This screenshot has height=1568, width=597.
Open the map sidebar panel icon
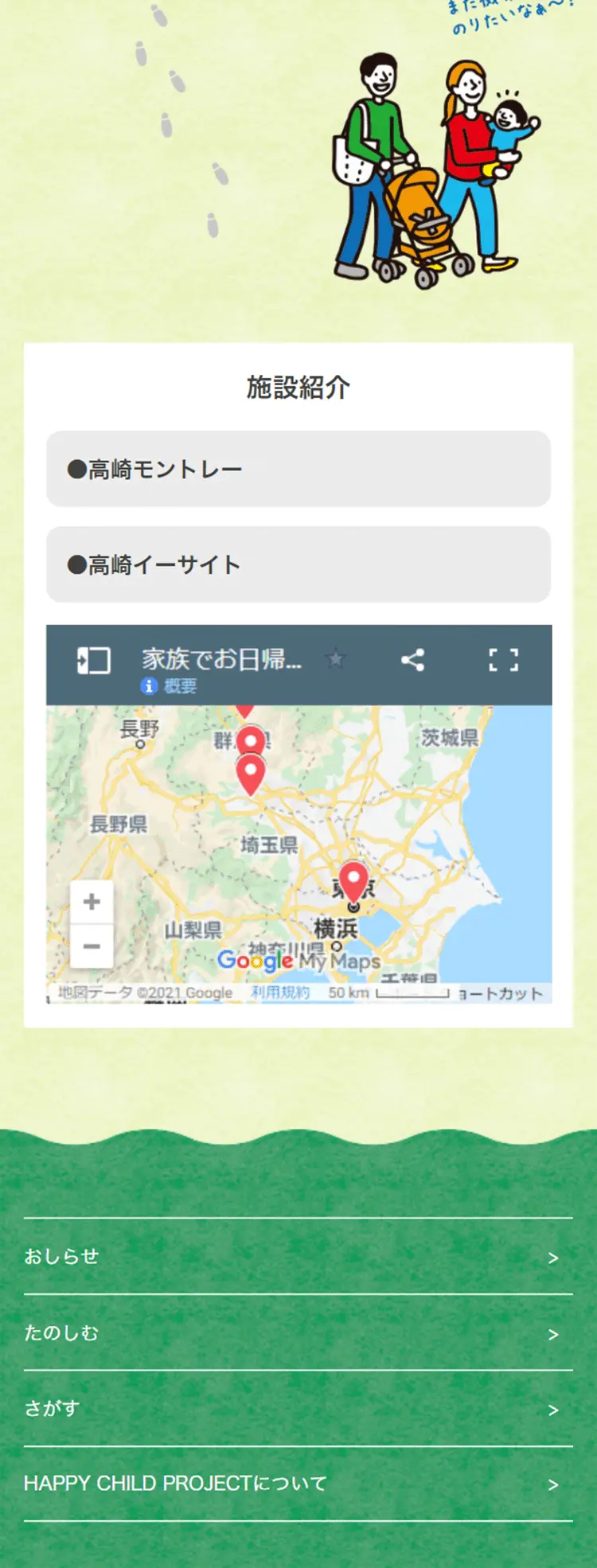pos(93,660)
